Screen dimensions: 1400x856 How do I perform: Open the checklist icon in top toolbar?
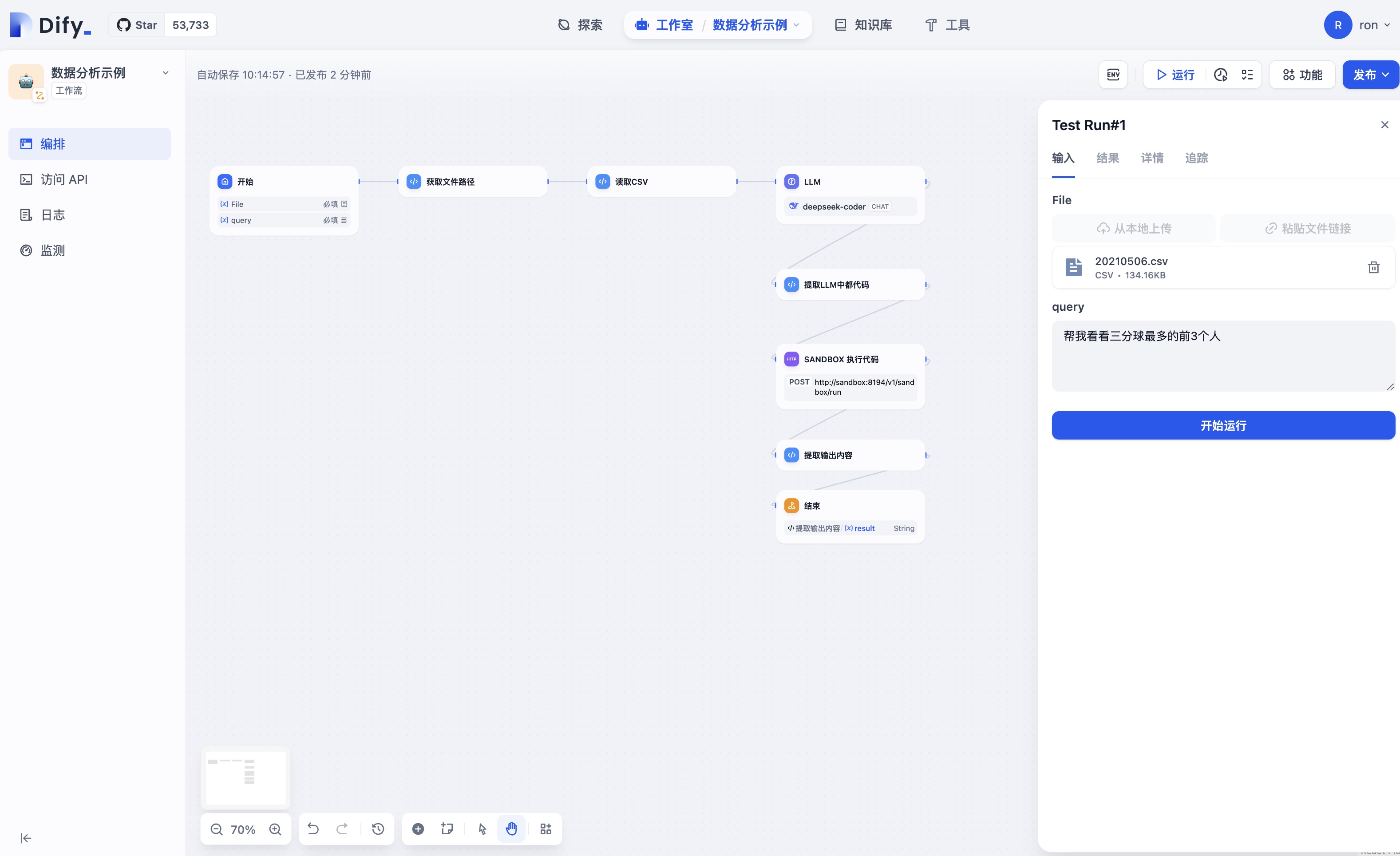pos(1247,75)
